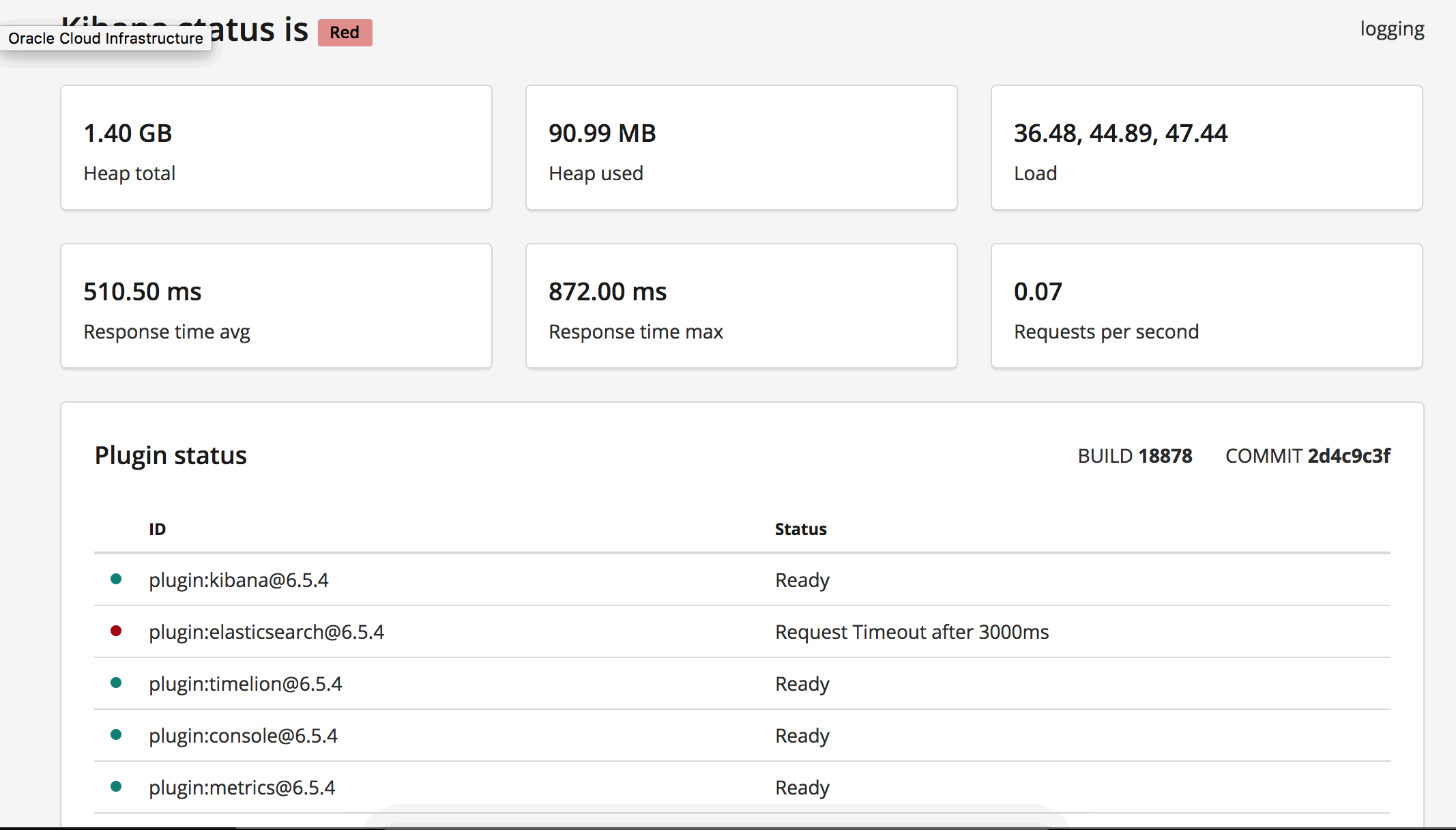Click the Requests per second metric card
1456x830 pixels.
(1206, 306)
